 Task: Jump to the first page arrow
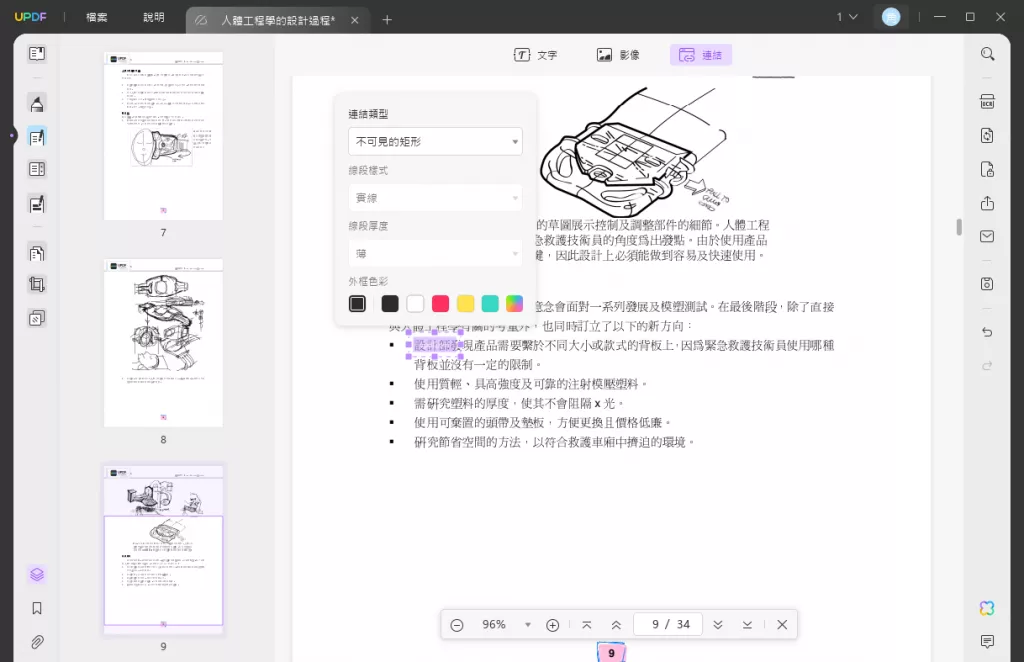pyautogui.click(x=586, y=625)
